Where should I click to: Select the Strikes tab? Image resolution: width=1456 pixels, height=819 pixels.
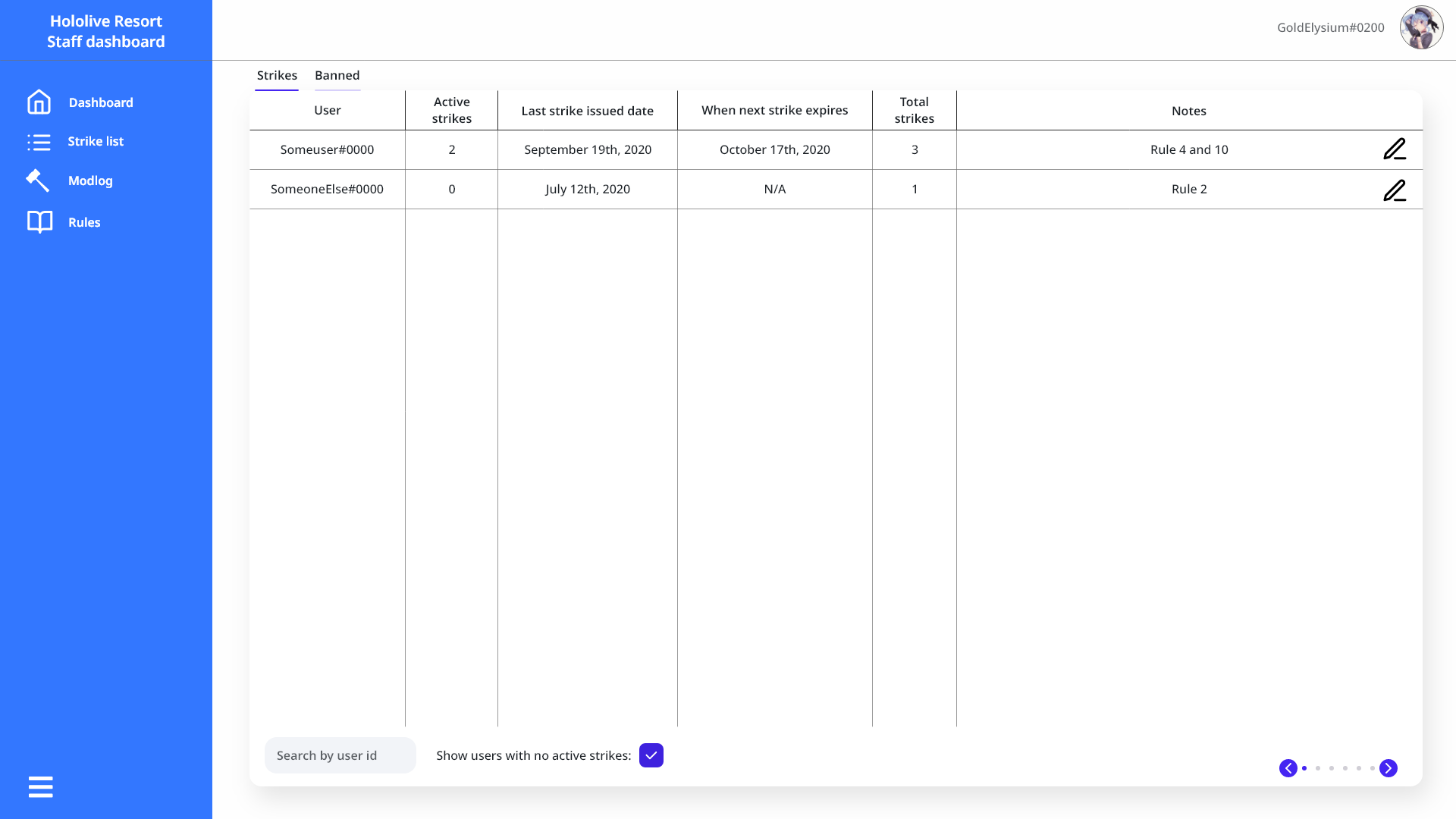coord(277,75)
